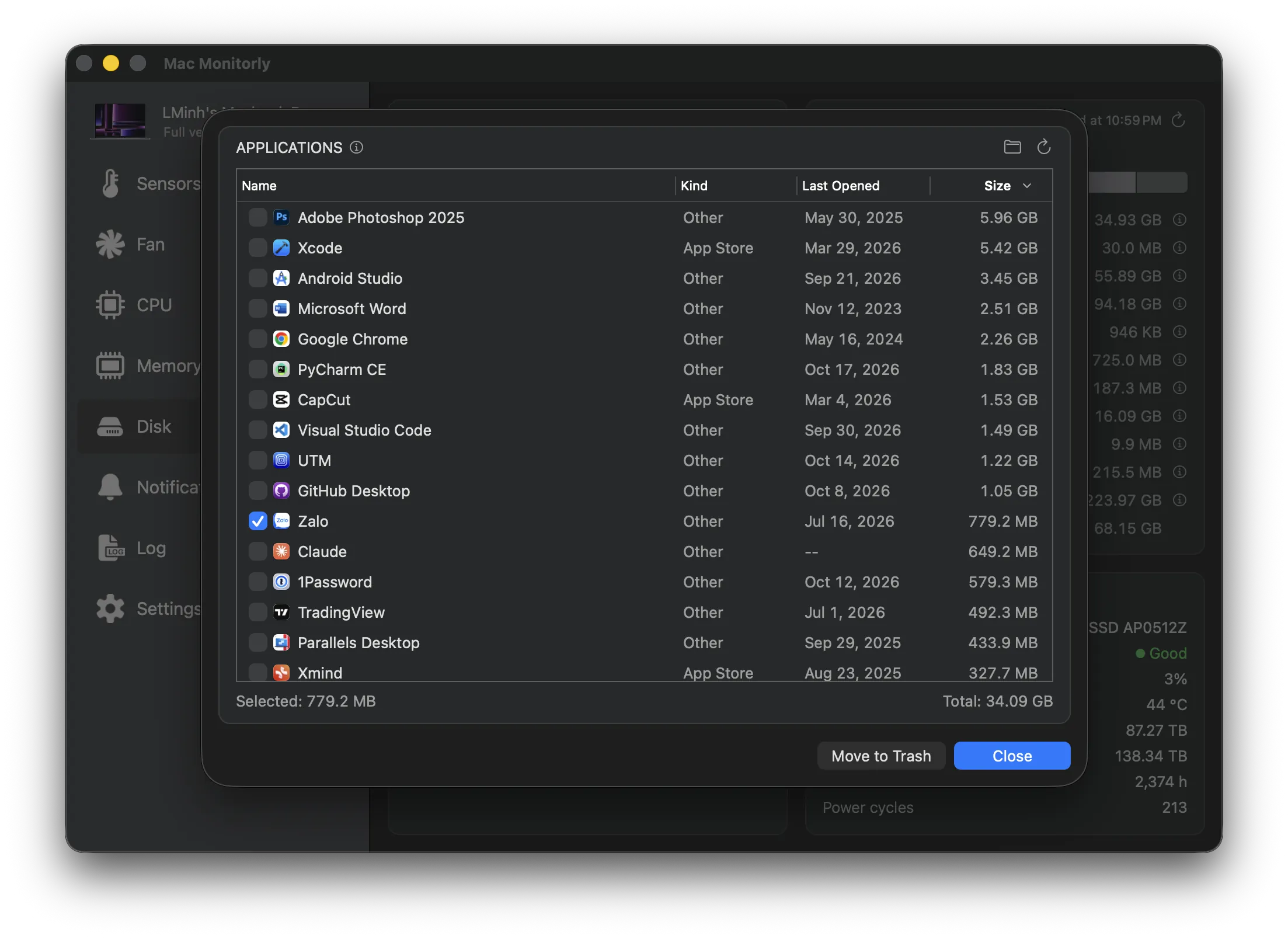Click the 1.22 GB size of UTM
Image resolution: width=1288 pixels, height=939 pixels.
1009,460
